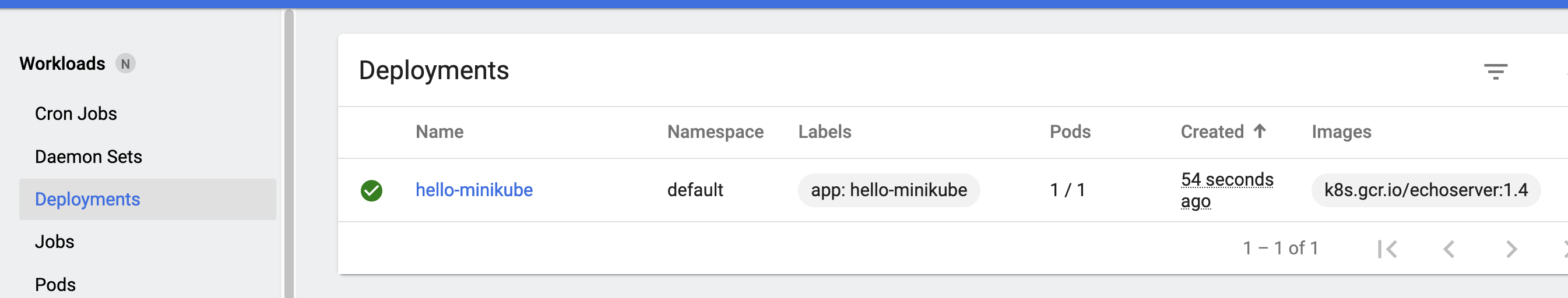This screenshot has height=298, width=1568.
Task: Select Daemon Sets in the sidebar
Action: [x=88, y=157]
